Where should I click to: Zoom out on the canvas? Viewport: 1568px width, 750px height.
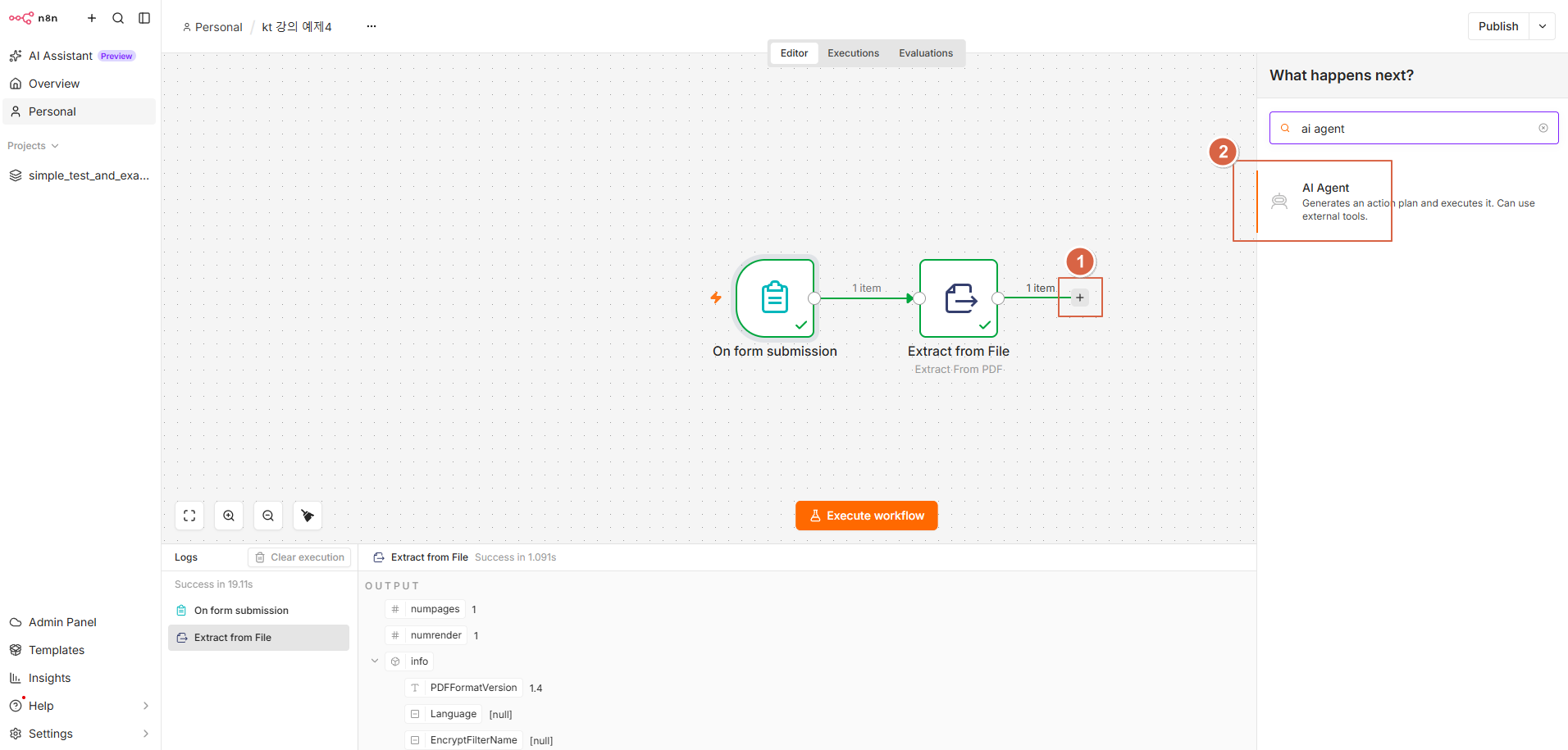[x=268, y=516]
